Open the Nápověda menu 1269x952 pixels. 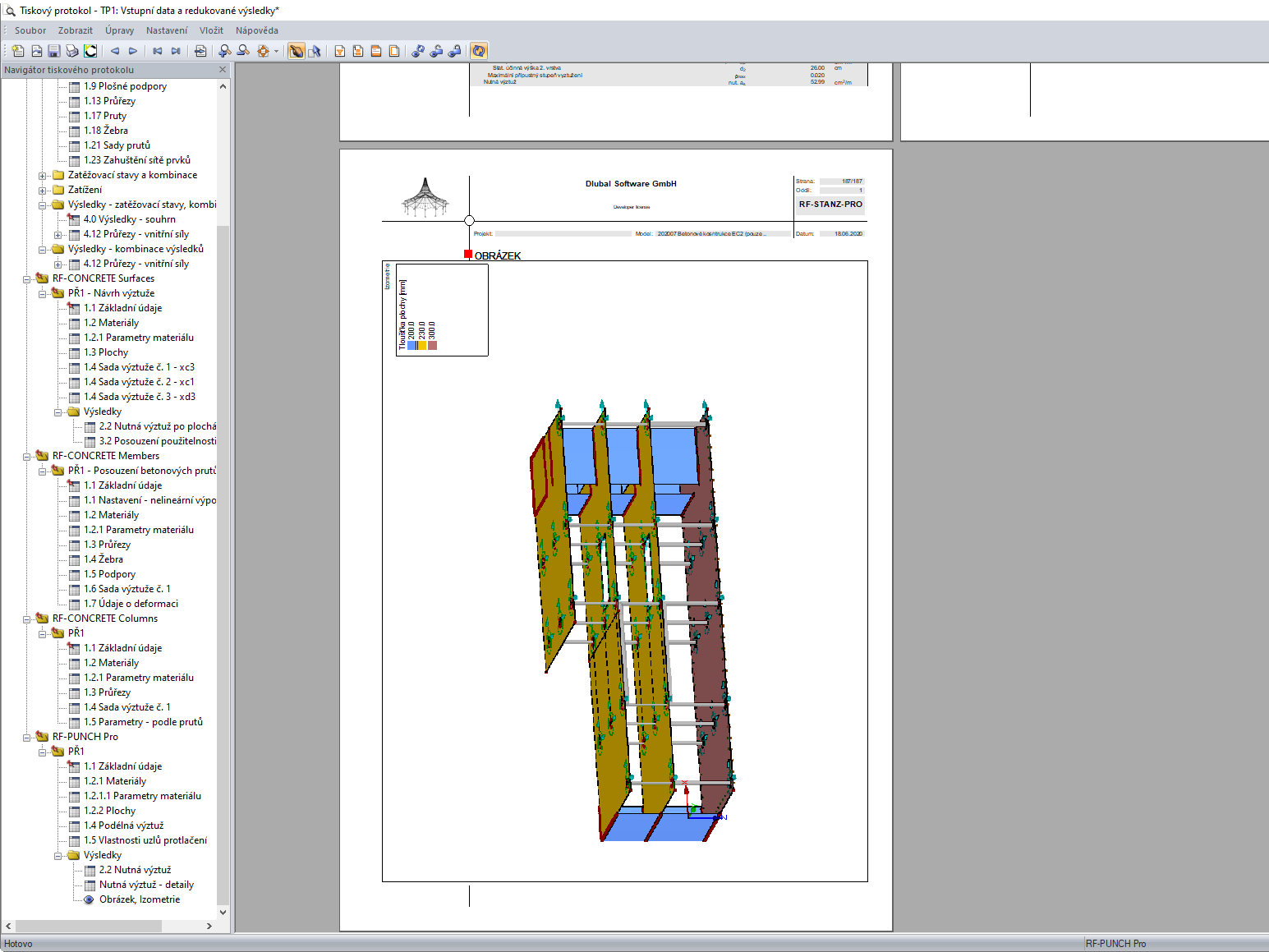click(x=257, y=30)
